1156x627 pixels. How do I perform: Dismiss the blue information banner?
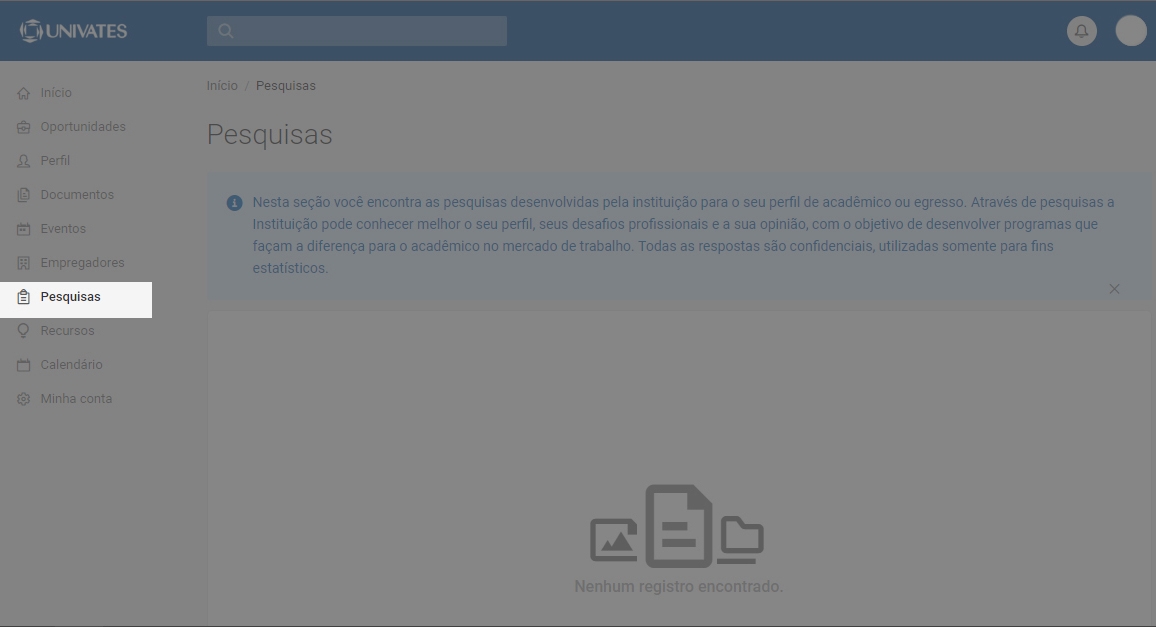[x=1114, y=289]
